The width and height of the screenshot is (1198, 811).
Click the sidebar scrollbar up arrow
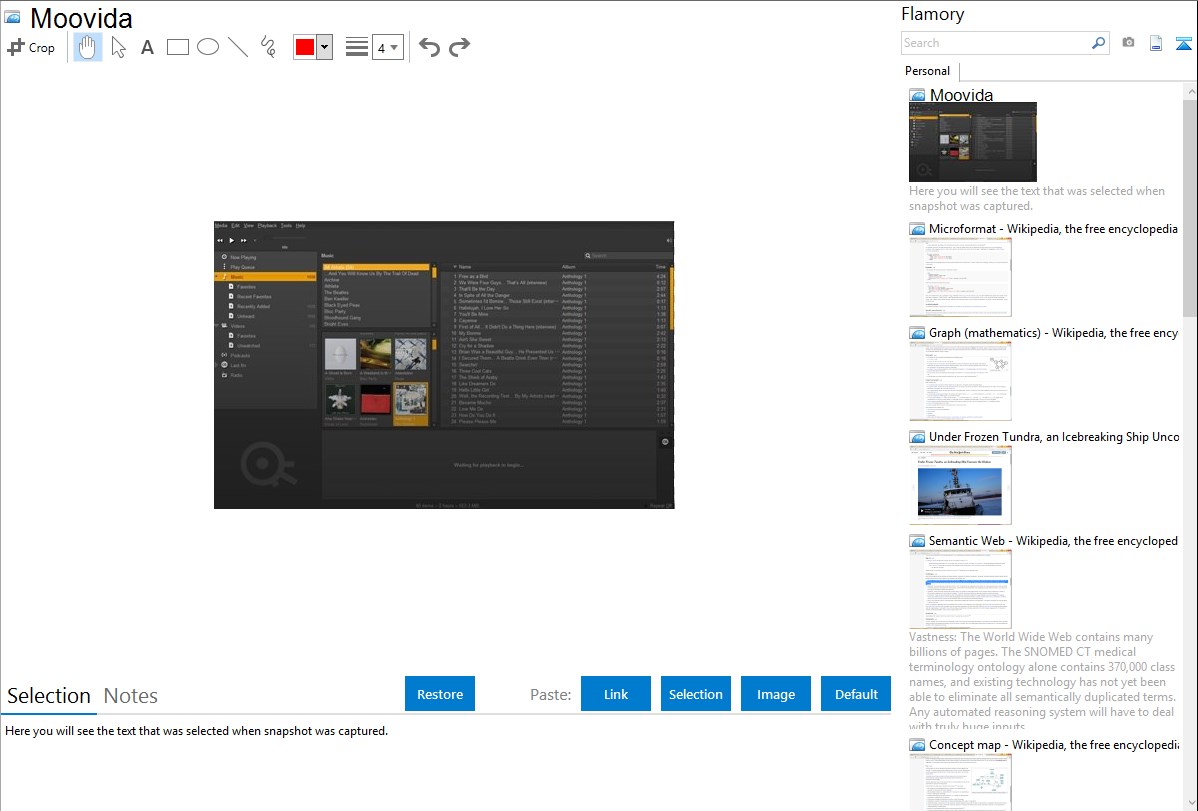[x=1190, y=92]
